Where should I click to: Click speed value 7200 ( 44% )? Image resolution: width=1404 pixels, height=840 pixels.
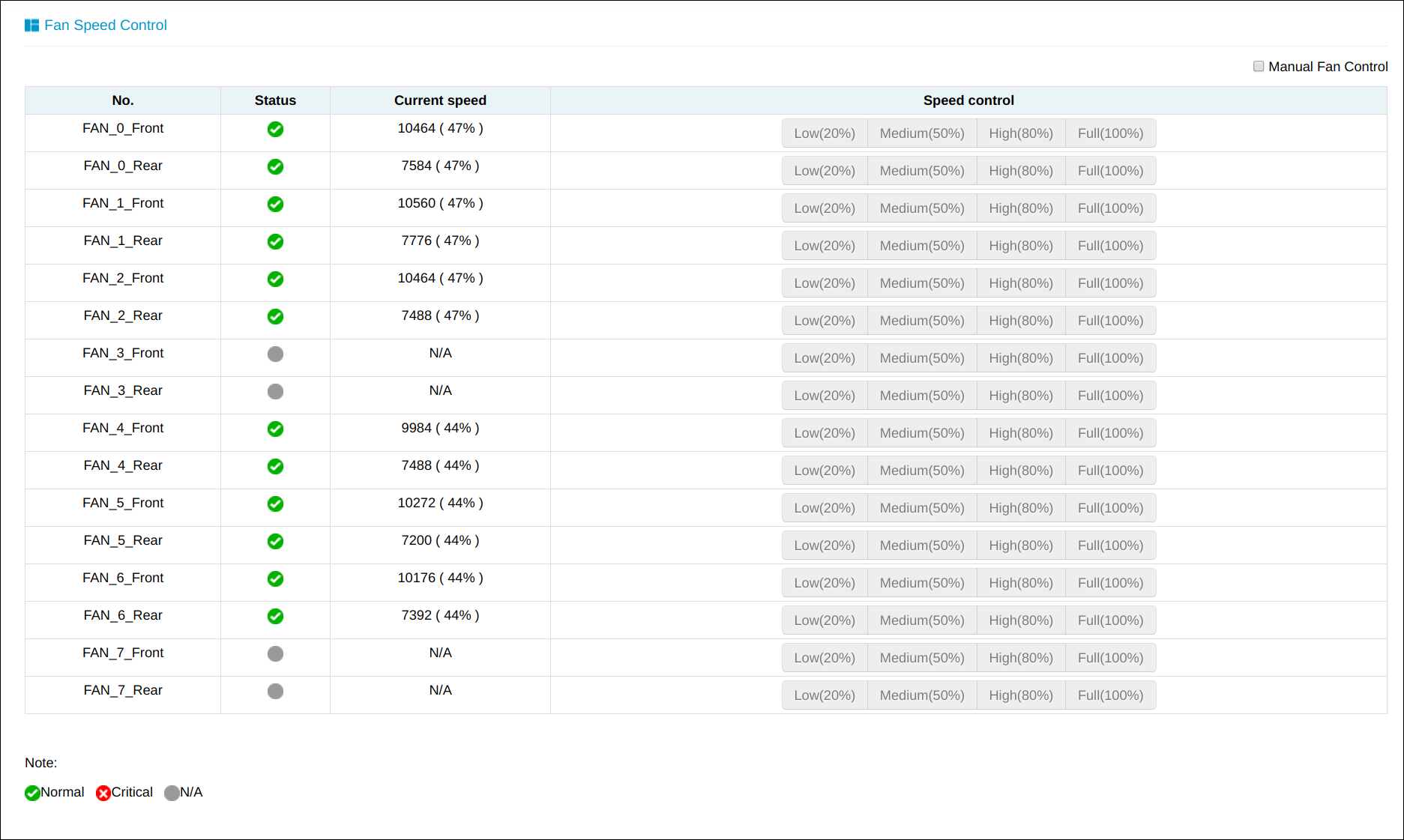(440, 540)
